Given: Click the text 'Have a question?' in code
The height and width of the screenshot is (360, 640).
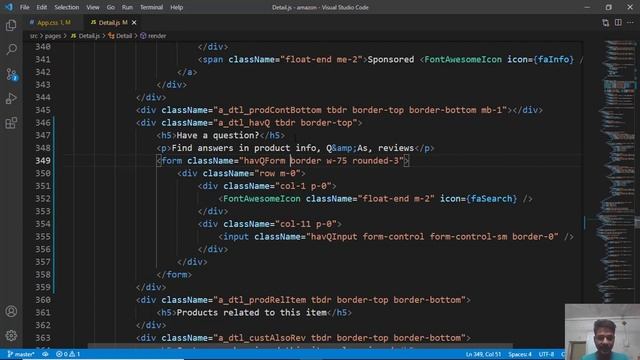Looking at the screenshot, I should pos(218,136).
